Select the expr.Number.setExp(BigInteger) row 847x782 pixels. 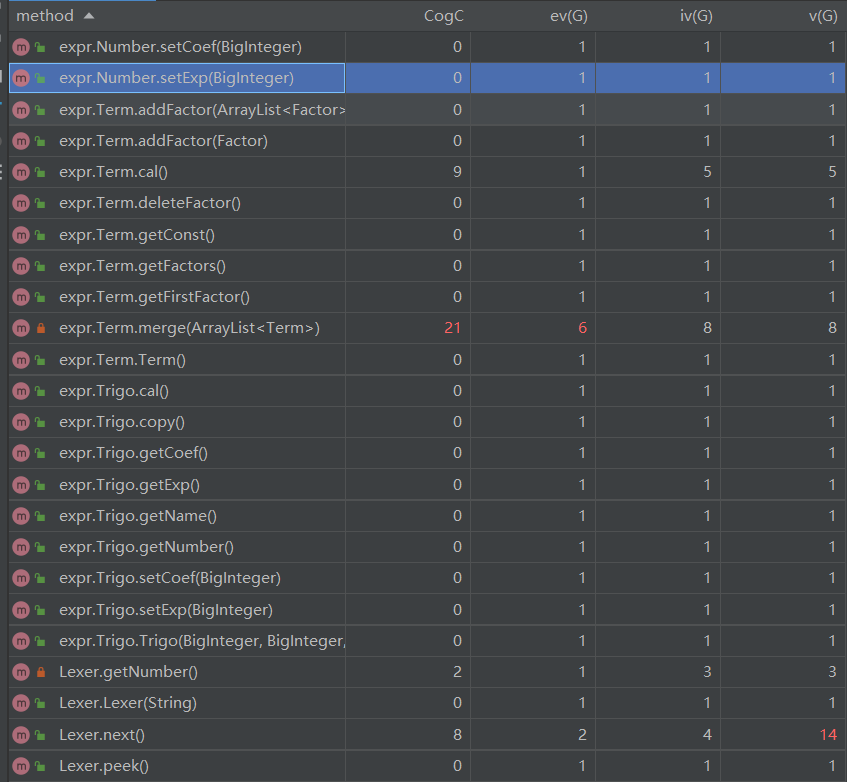click(x=427, y=78)
